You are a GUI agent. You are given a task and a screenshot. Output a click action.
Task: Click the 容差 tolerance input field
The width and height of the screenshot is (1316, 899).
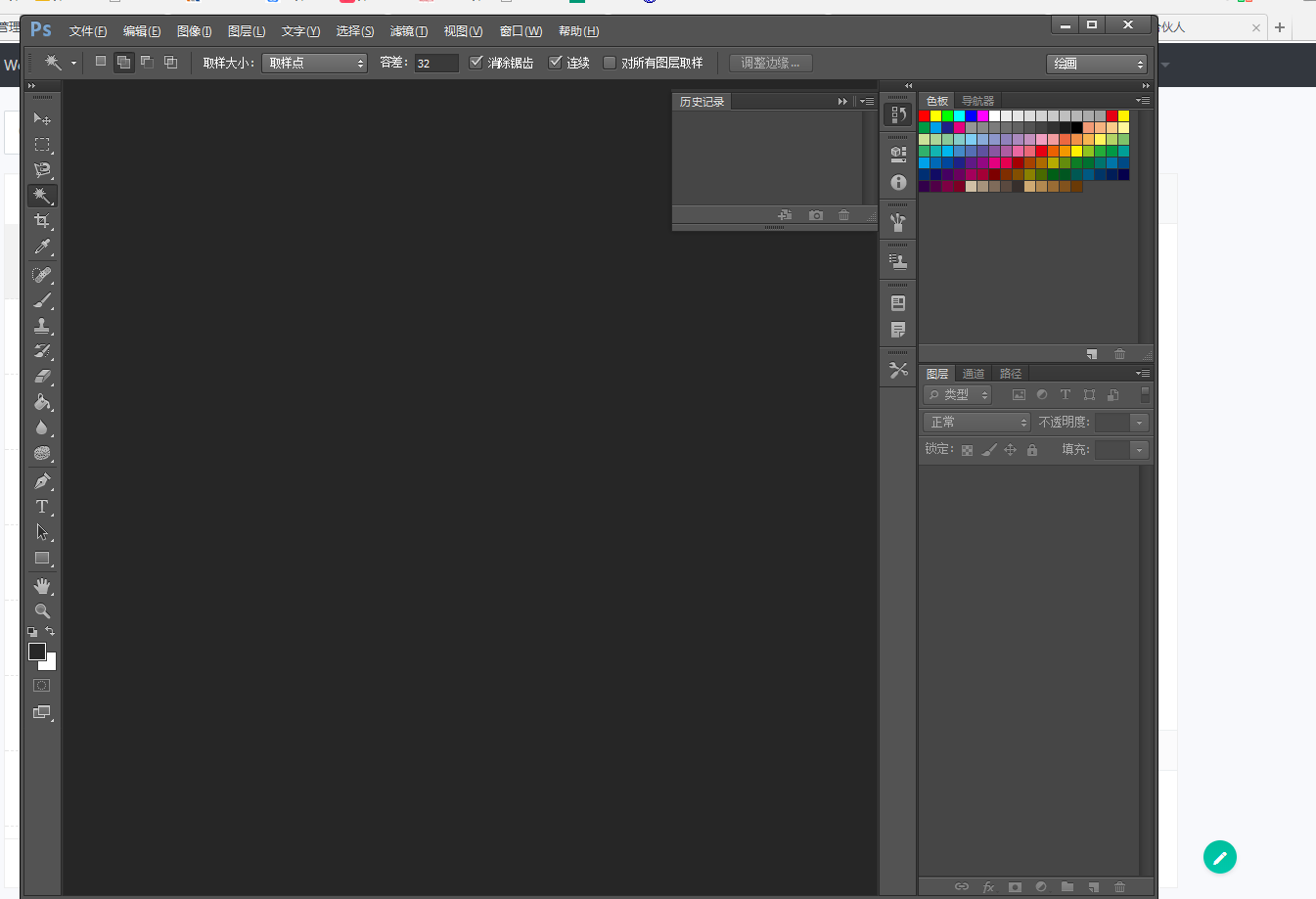(x=435, y=63)
